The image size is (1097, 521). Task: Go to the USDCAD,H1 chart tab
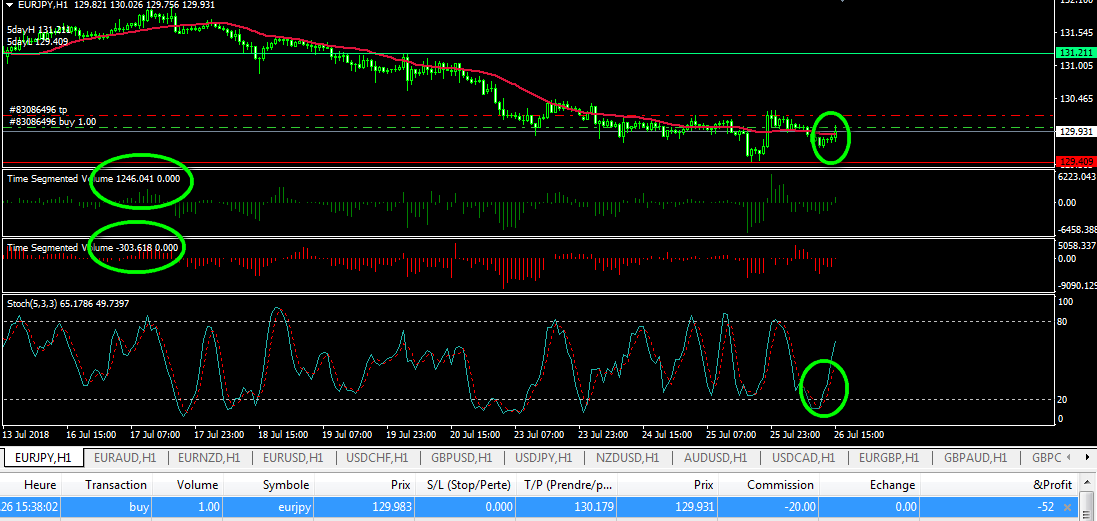point(802,457)
